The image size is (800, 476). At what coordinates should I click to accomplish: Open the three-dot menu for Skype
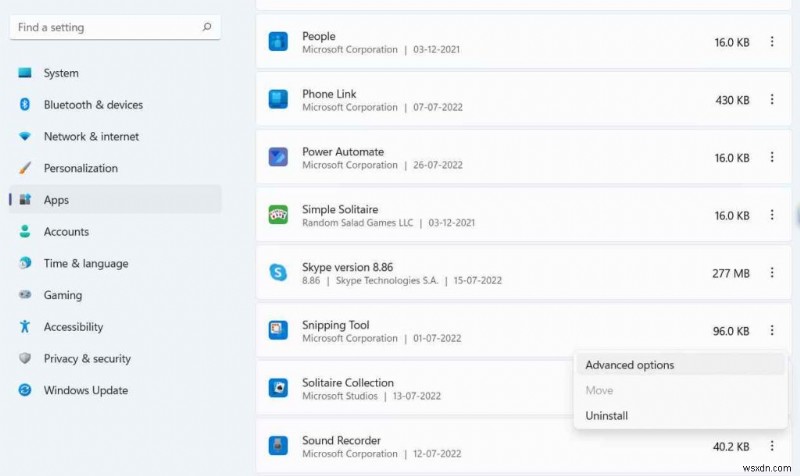point(771,273)
